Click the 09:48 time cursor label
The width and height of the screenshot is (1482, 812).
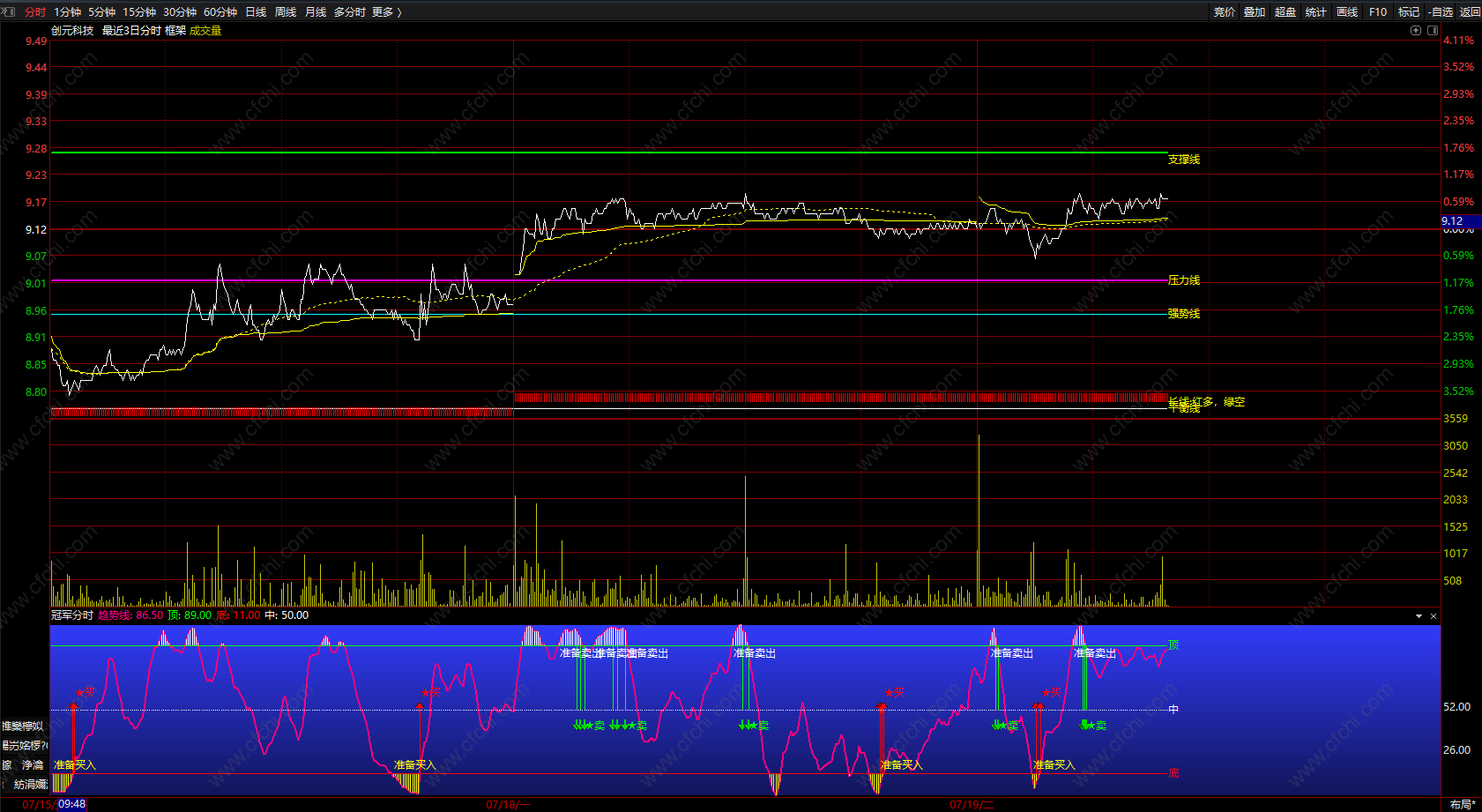coord(71,804)
